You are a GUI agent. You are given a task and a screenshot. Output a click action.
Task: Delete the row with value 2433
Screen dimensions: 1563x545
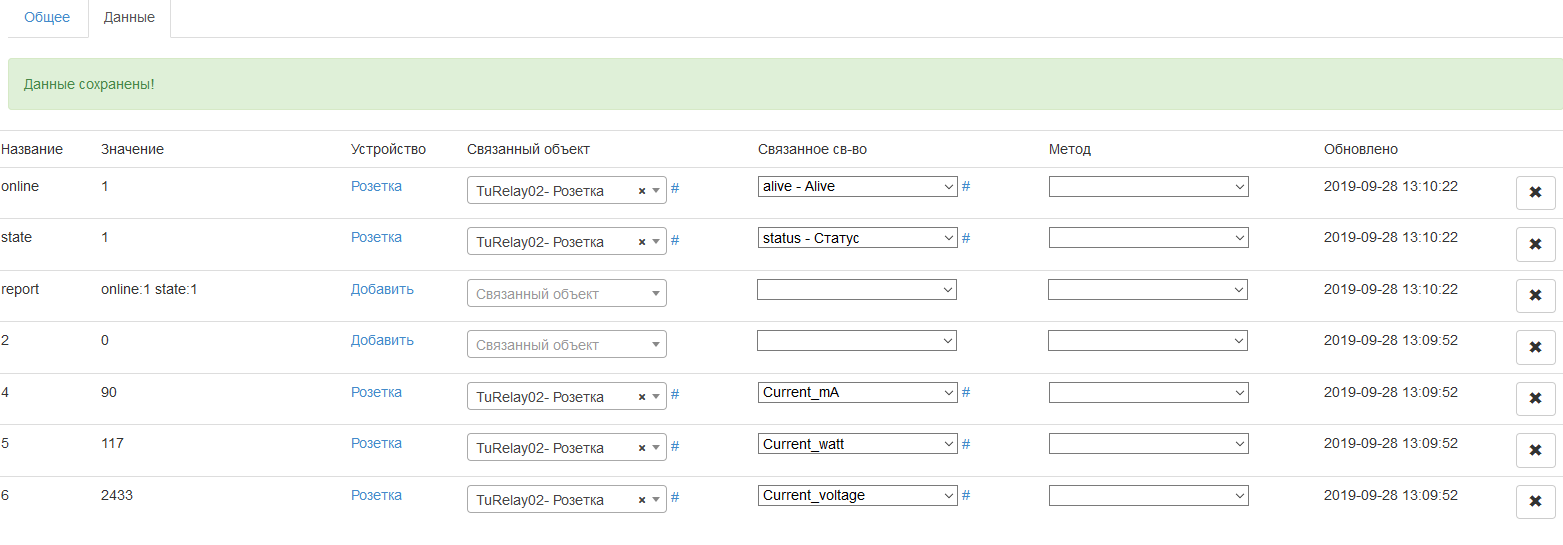1535,502
